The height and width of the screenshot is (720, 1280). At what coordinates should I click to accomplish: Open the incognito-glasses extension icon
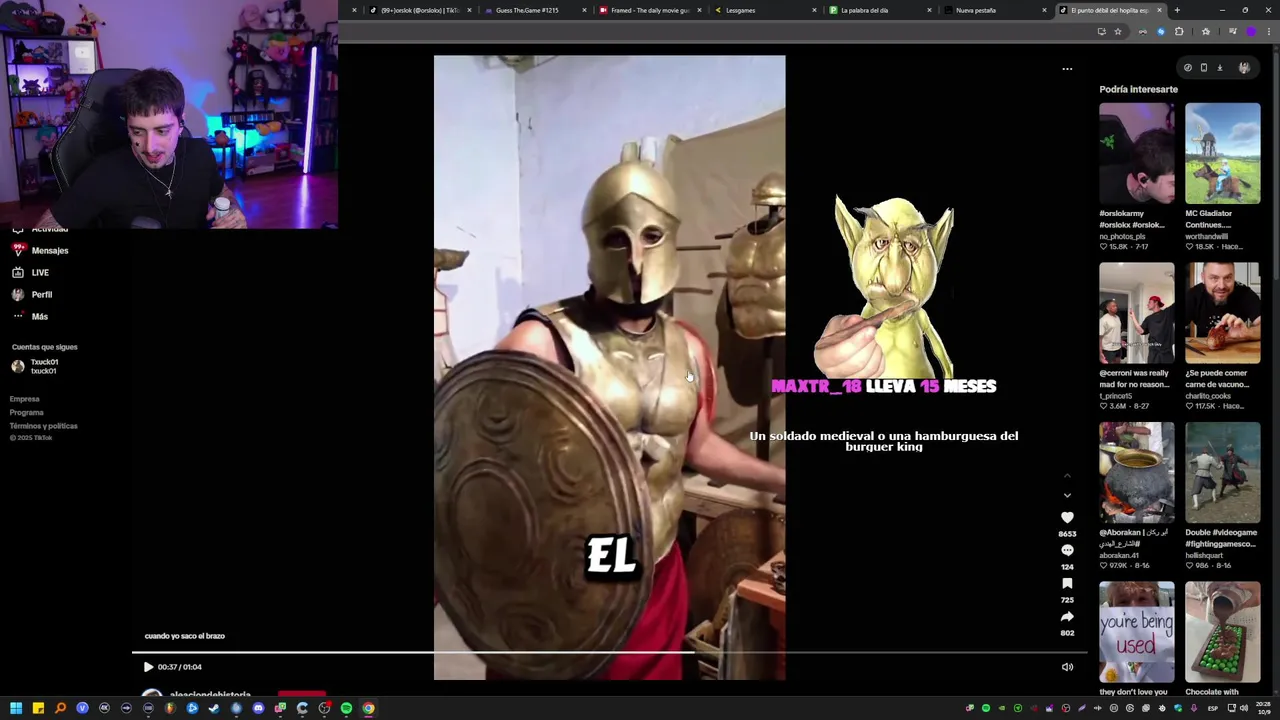[1143, 32]
